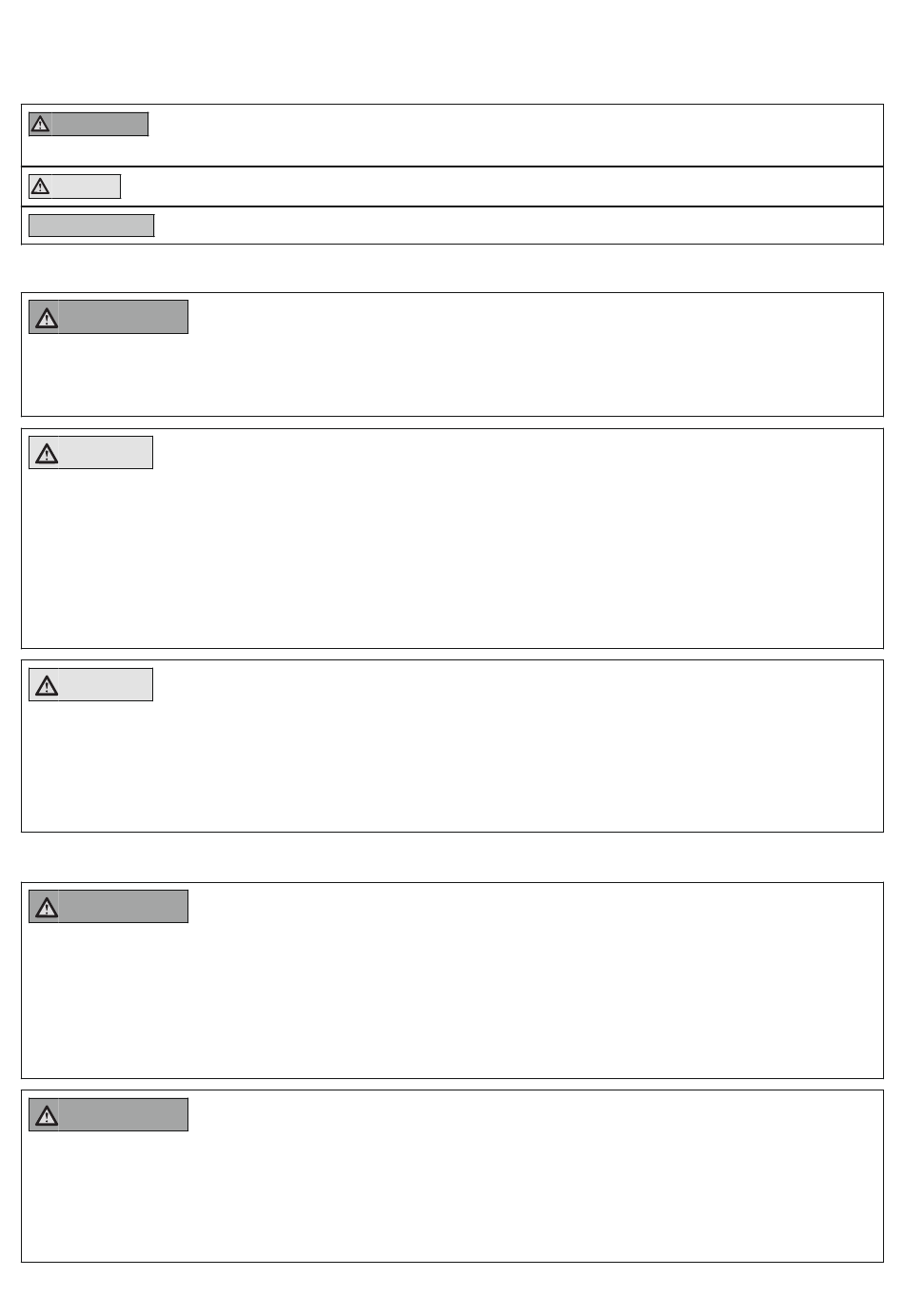Click the warning triangle in the second-to-last dark label

(46, 907)
